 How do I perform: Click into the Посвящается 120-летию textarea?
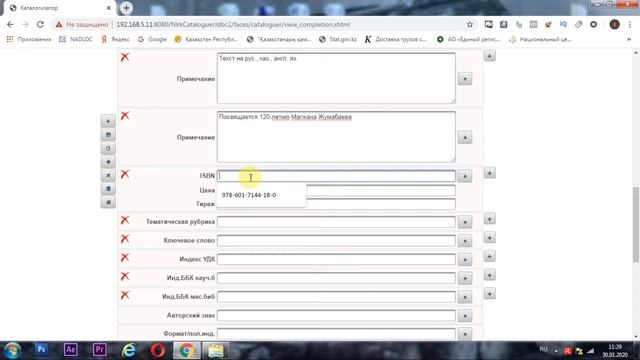click(336, 137)
